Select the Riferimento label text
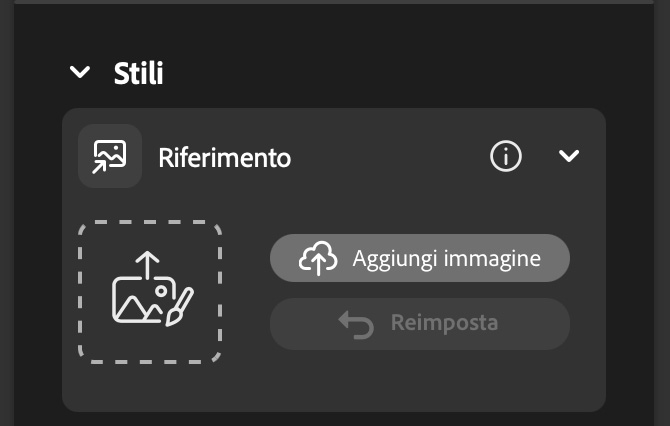The image size is (670, 426). 224,157
